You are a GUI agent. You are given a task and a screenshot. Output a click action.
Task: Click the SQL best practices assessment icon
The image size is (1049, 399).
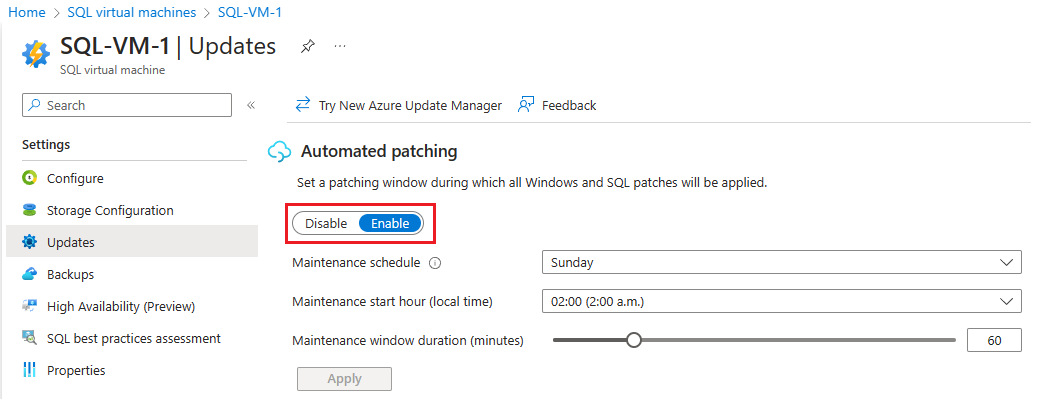coord(29,339)
